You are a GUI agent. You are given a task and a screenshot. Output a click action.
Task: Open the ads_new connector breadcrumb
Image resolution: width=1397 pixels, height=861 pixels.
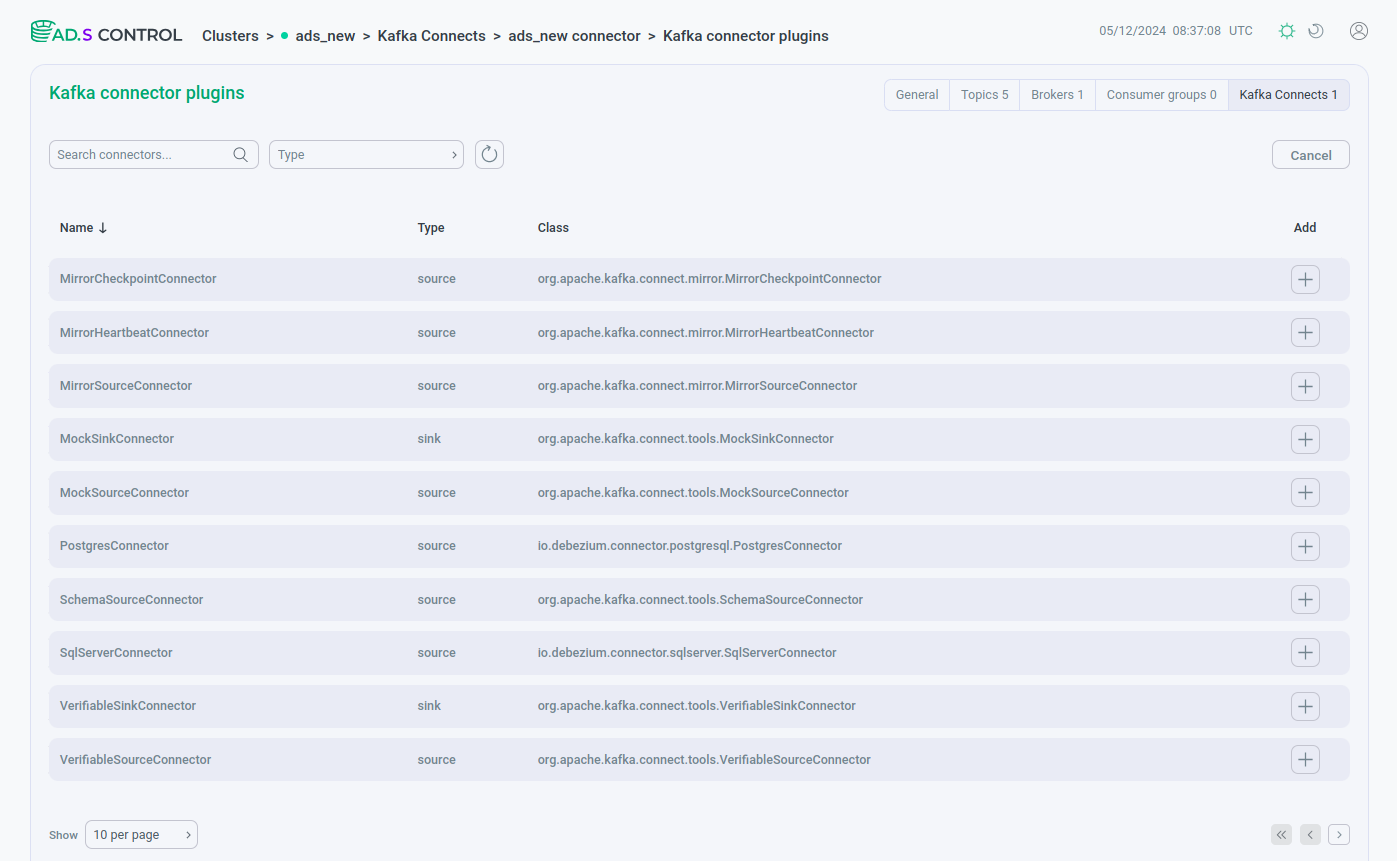tap(574, 36)
